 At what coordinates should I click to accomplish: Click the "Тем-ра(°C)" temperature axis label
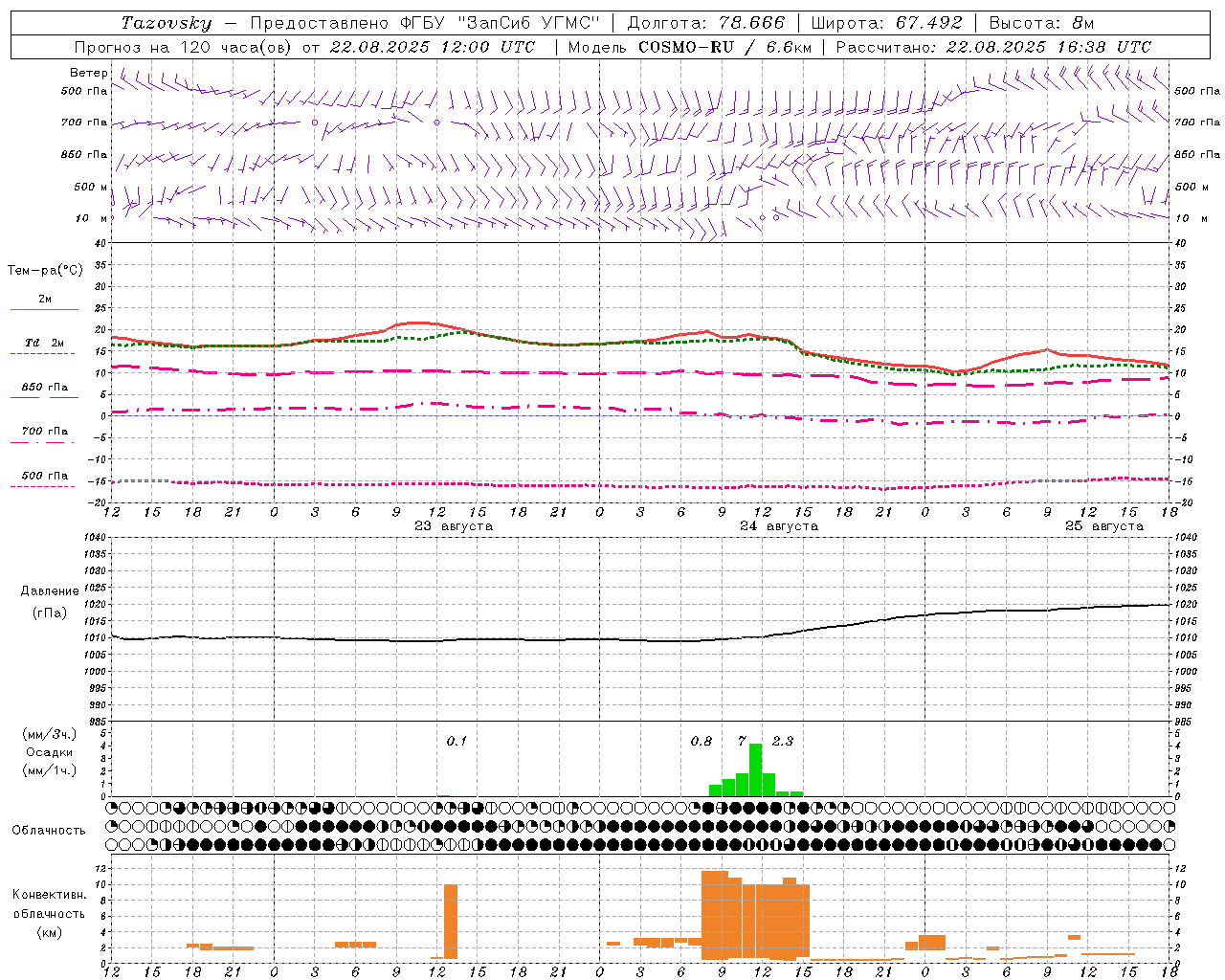45,271
